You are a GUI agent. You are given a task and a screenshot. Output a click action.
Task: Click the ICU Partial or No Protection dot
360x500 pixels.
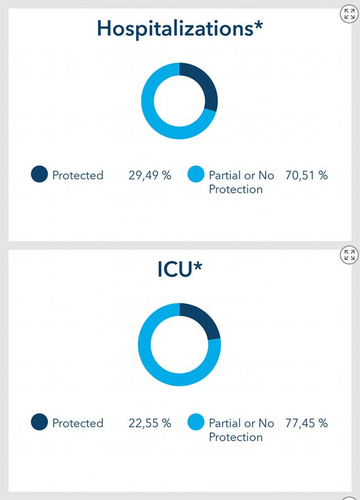point(196,422)
